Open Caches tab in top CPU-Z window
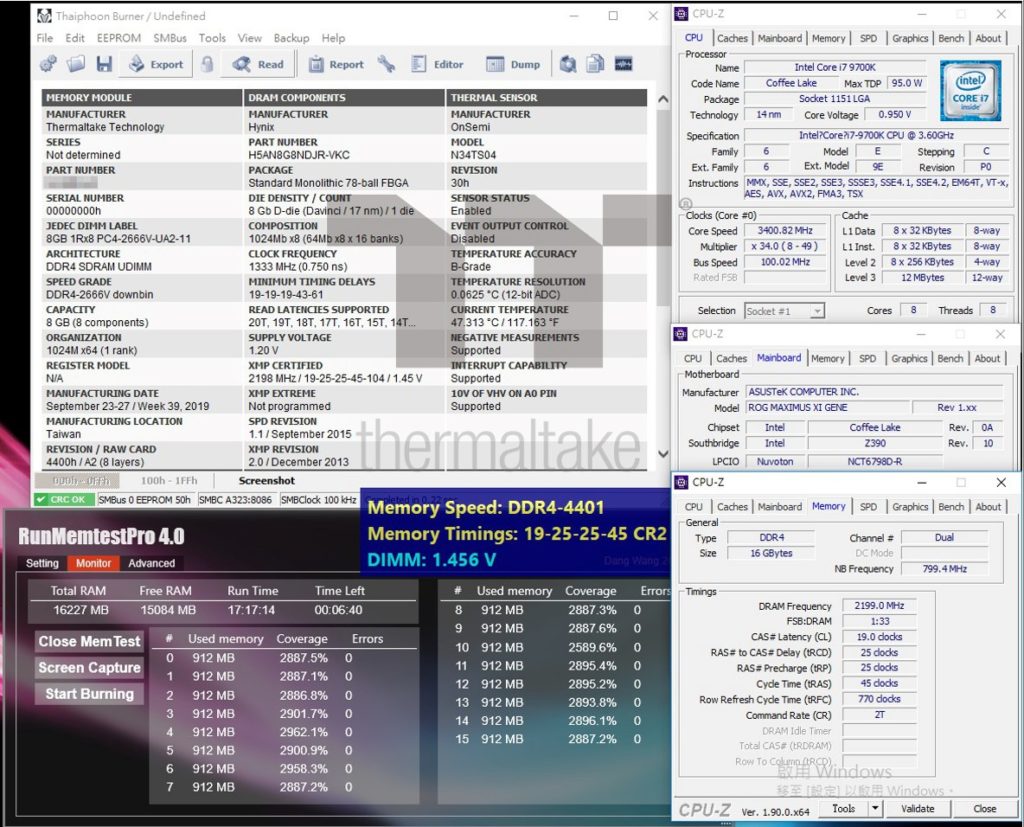The image size is (1024, 827). coord(732,39)
